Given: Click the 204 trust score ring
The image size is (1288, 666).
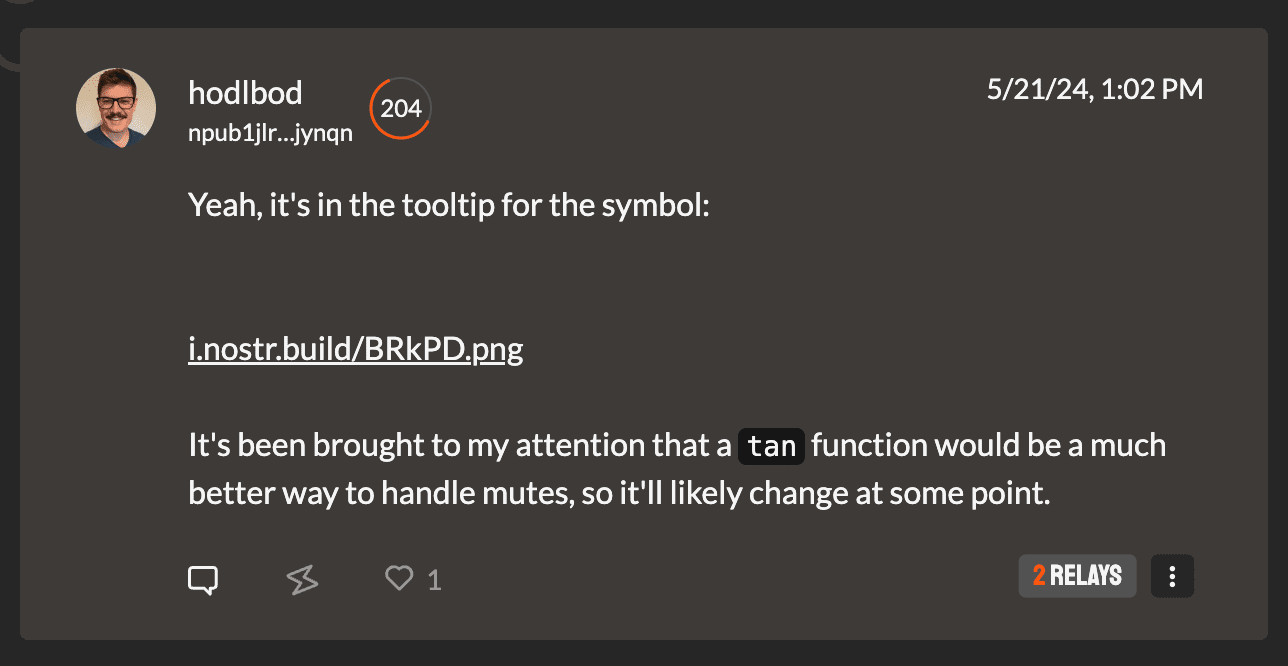Looking at the screenshot, I should [x=401, y=108].
